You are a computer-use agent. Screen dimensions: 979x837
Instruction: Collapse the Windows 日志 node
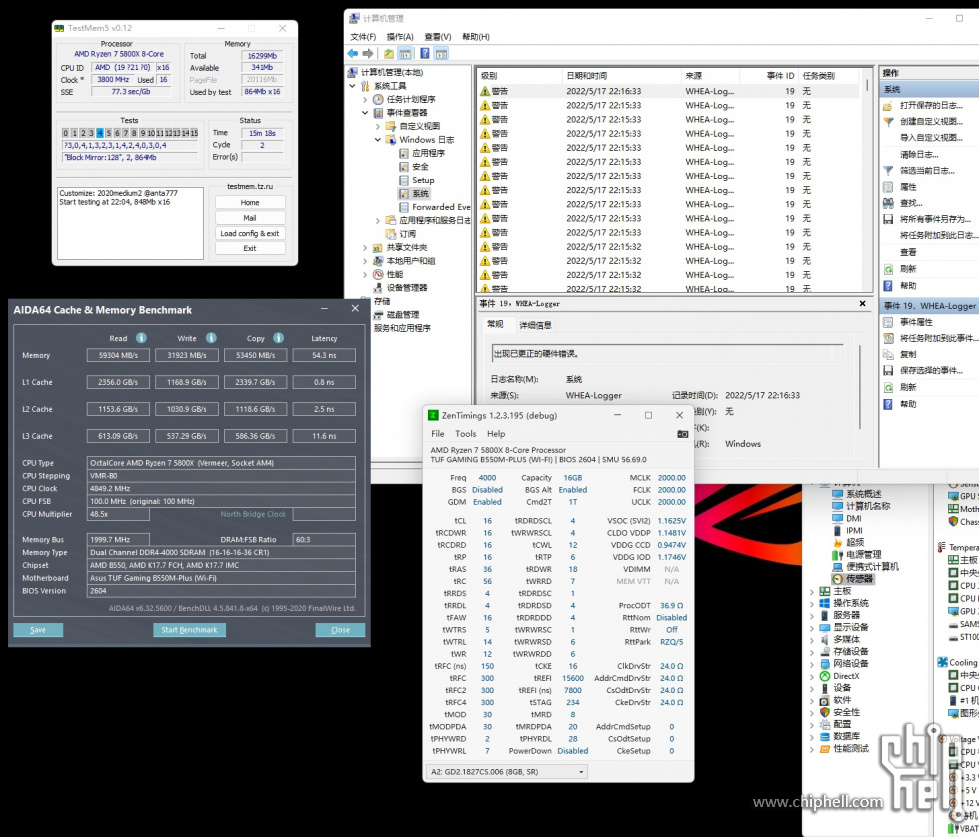(x=378, y=140)
